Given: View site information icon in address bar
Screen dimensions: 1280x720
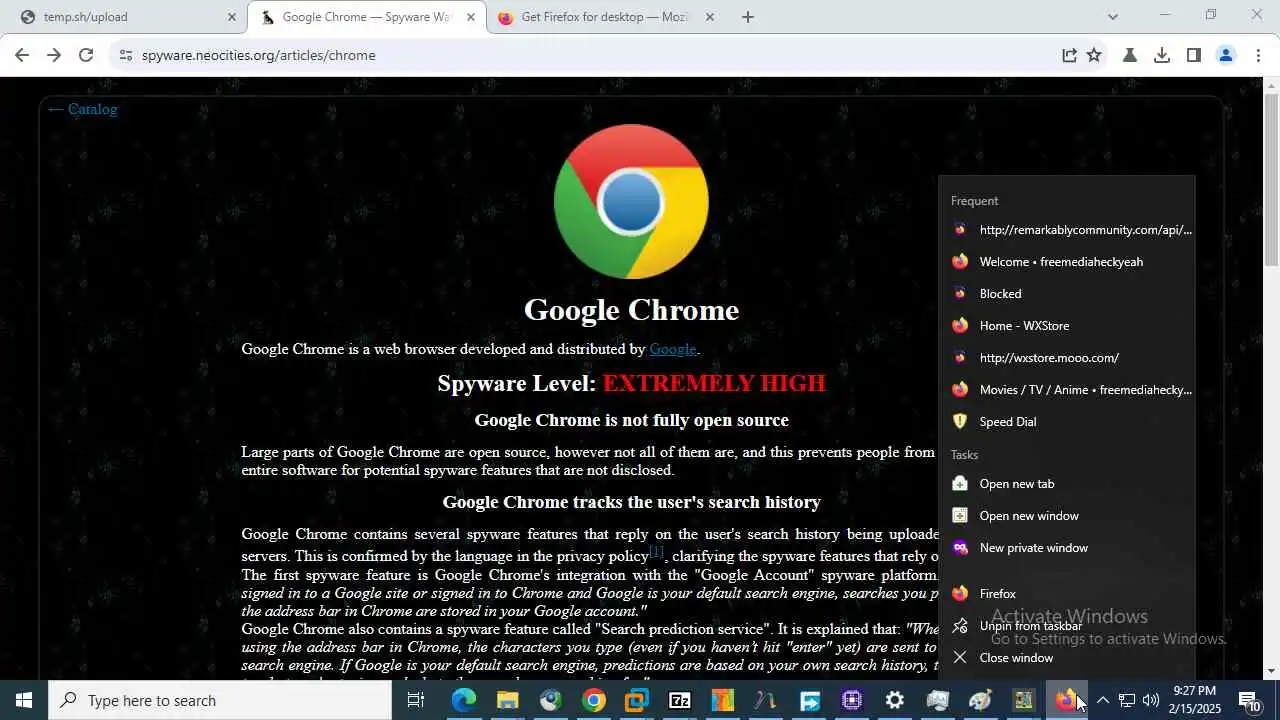Looking at the screenshot, I should 125,55.
